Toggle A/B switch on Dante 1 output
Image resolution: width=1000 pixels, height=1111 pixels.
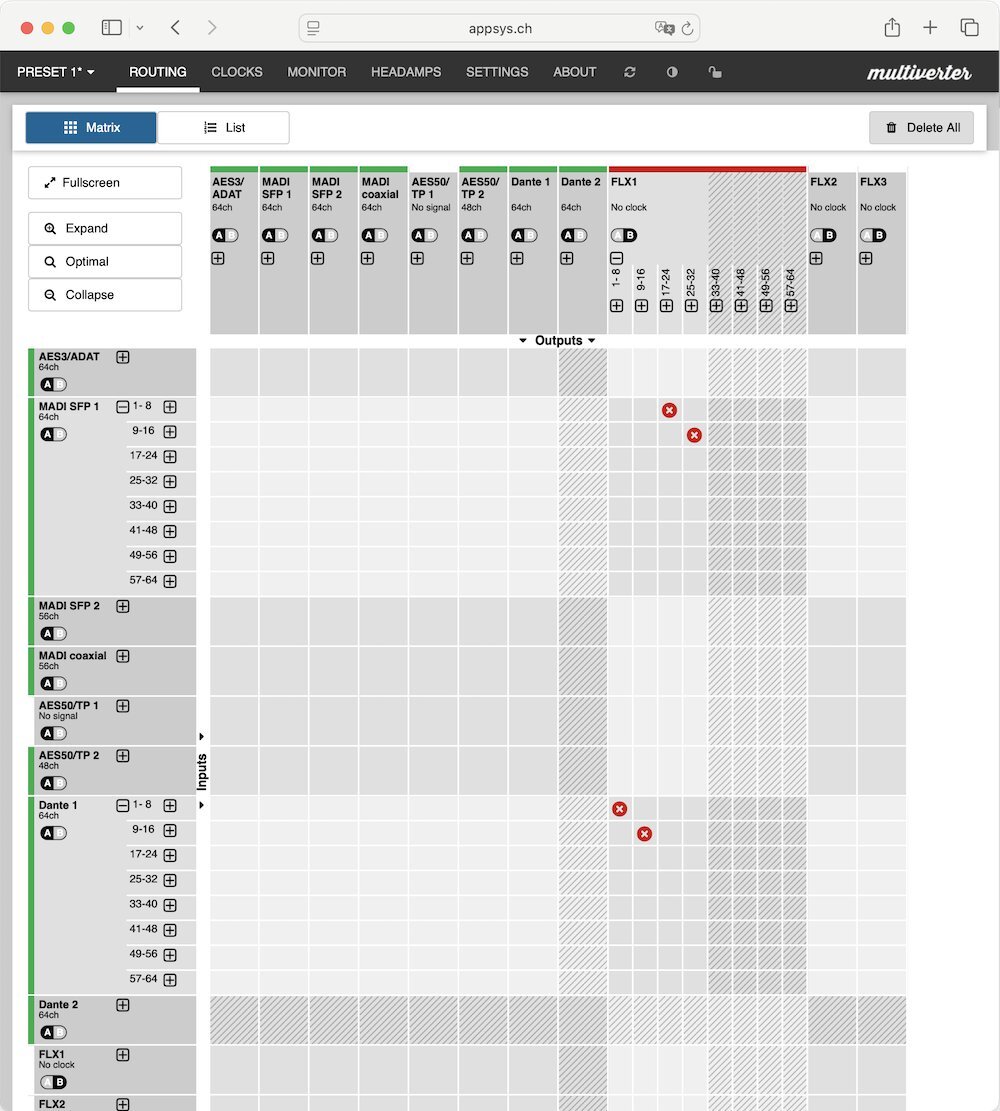524,235
